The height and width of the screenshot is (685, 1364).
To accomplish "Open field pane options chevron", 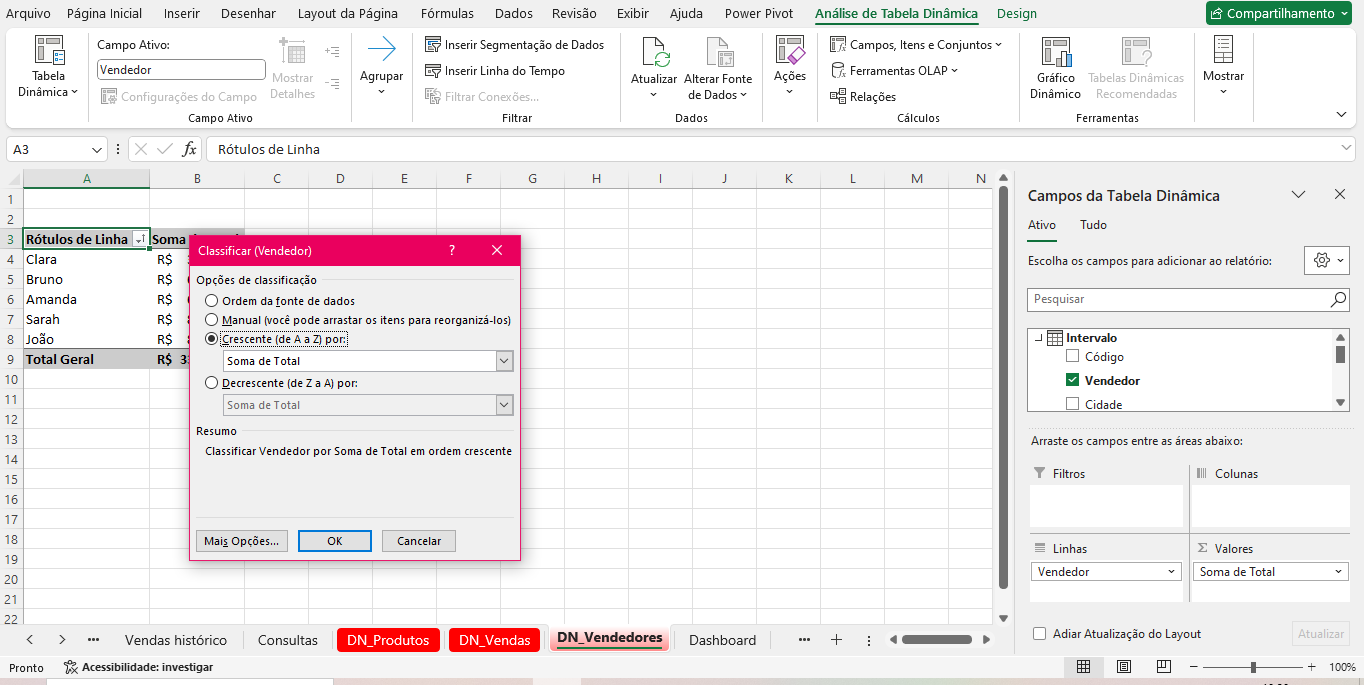I will (x=1298, y=195).
